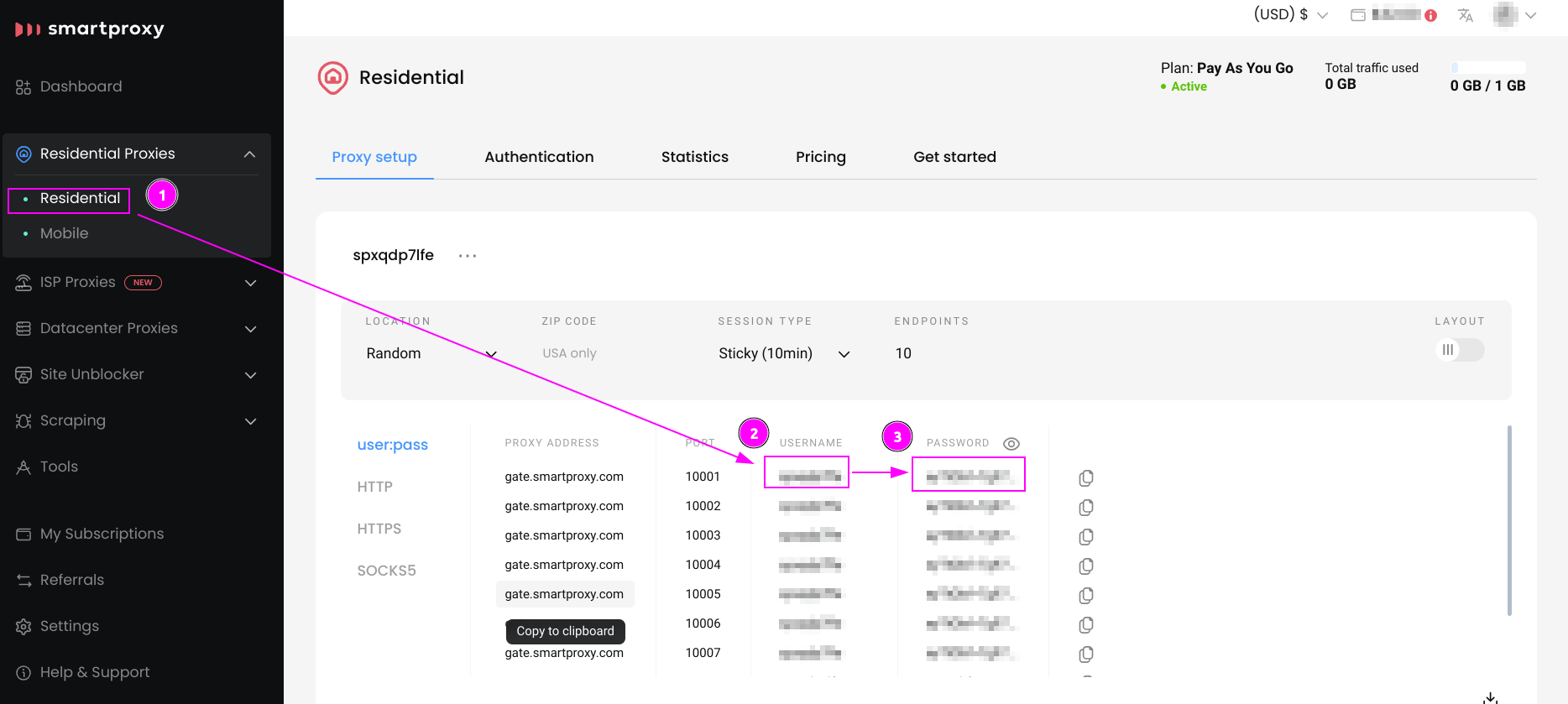Click the ZIP code USA only field
This screenshot has height=704, width=1568.
click(569, 353)
